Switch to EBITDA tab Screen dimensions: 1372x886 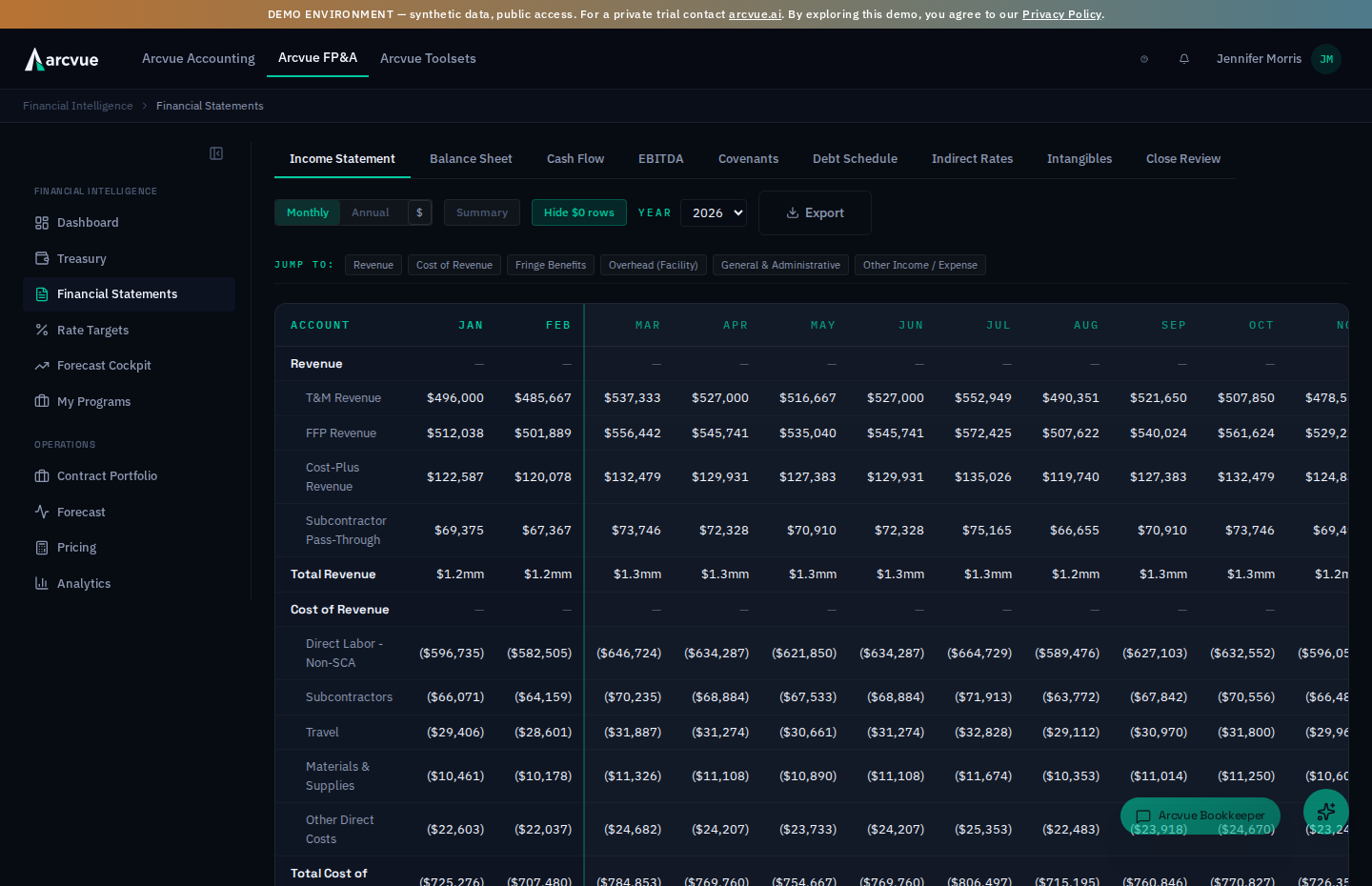pyautogui.click(x=661, y=159)
